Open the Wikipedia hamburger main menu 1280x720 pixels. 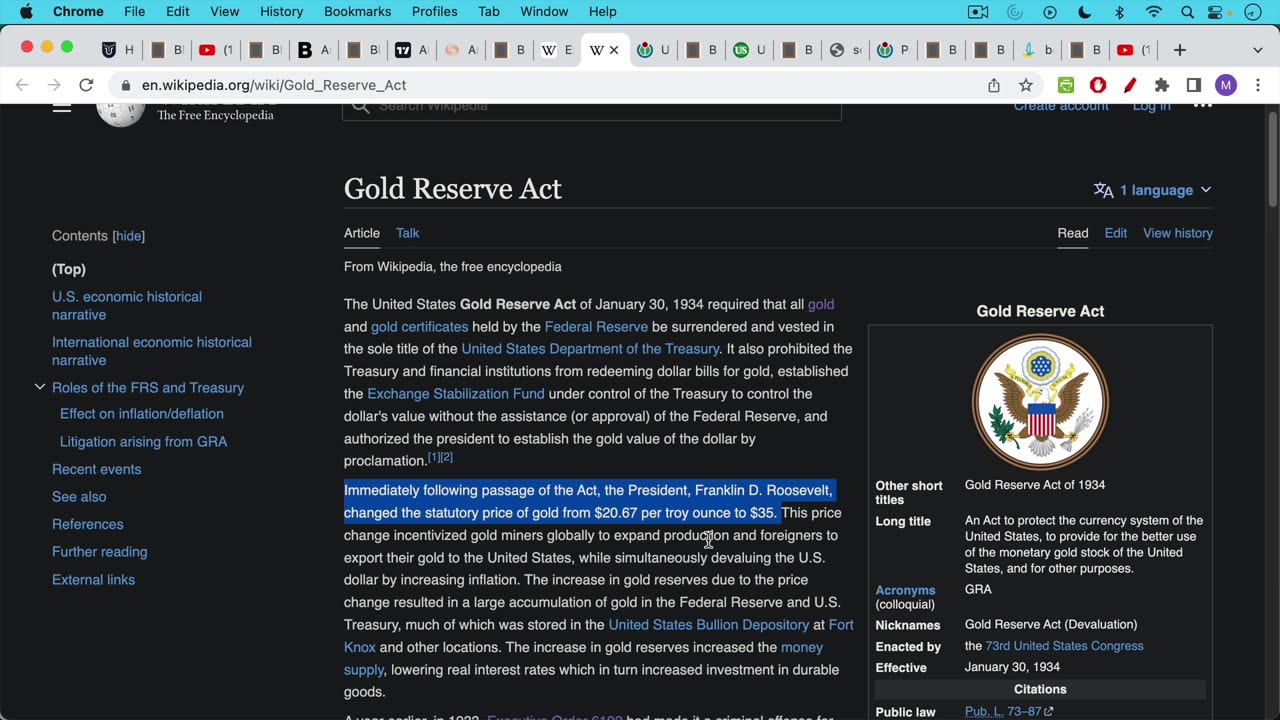[62, 106]
